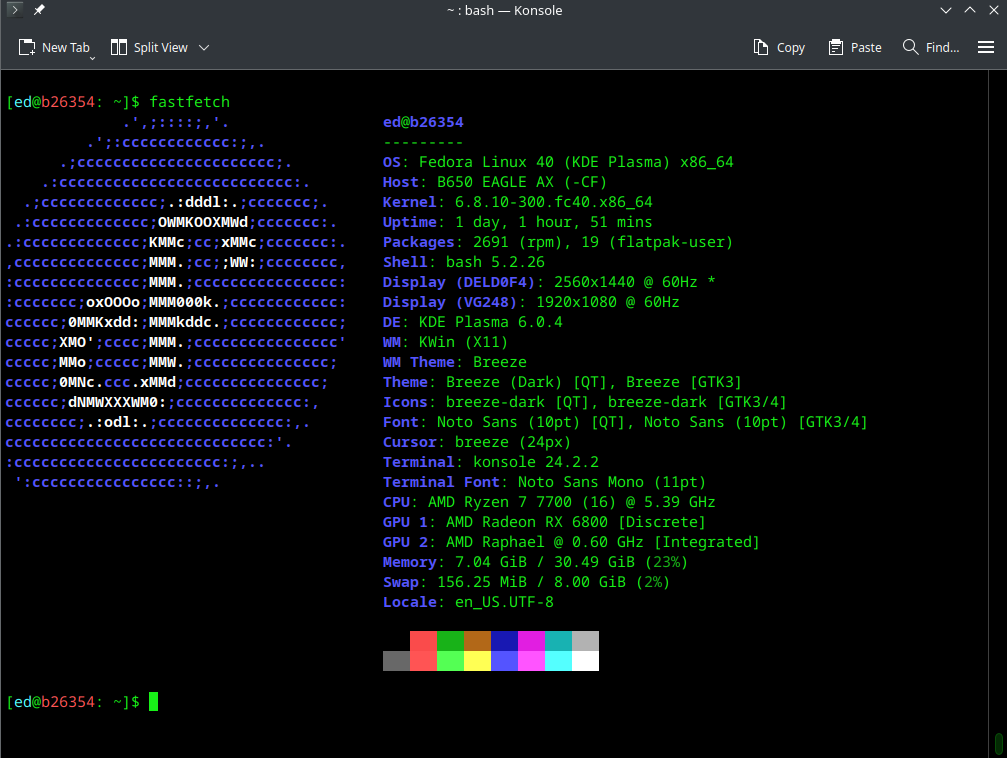Click the cyan color block in the bottom row
Image resolution: width=1007 pixels, height=758 pixels.
coord(558,661)
